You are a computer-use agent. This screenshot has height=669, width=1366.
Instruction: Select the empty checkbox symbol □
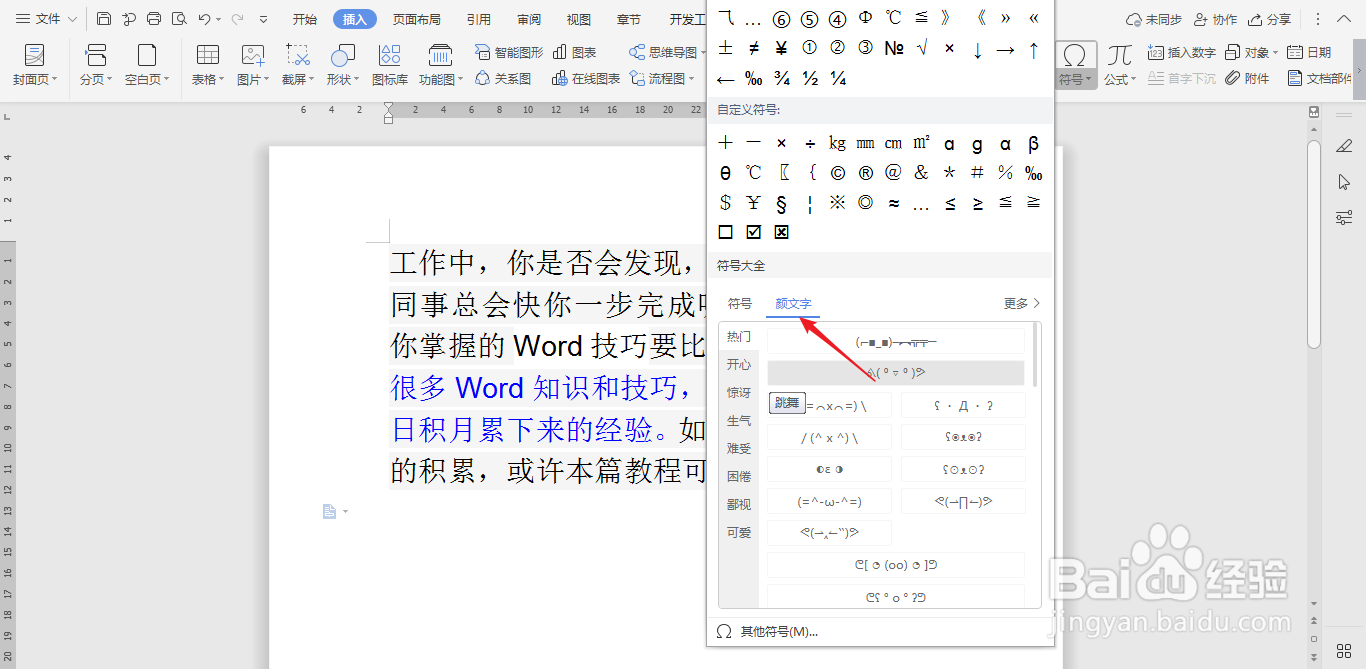(724, 231)
